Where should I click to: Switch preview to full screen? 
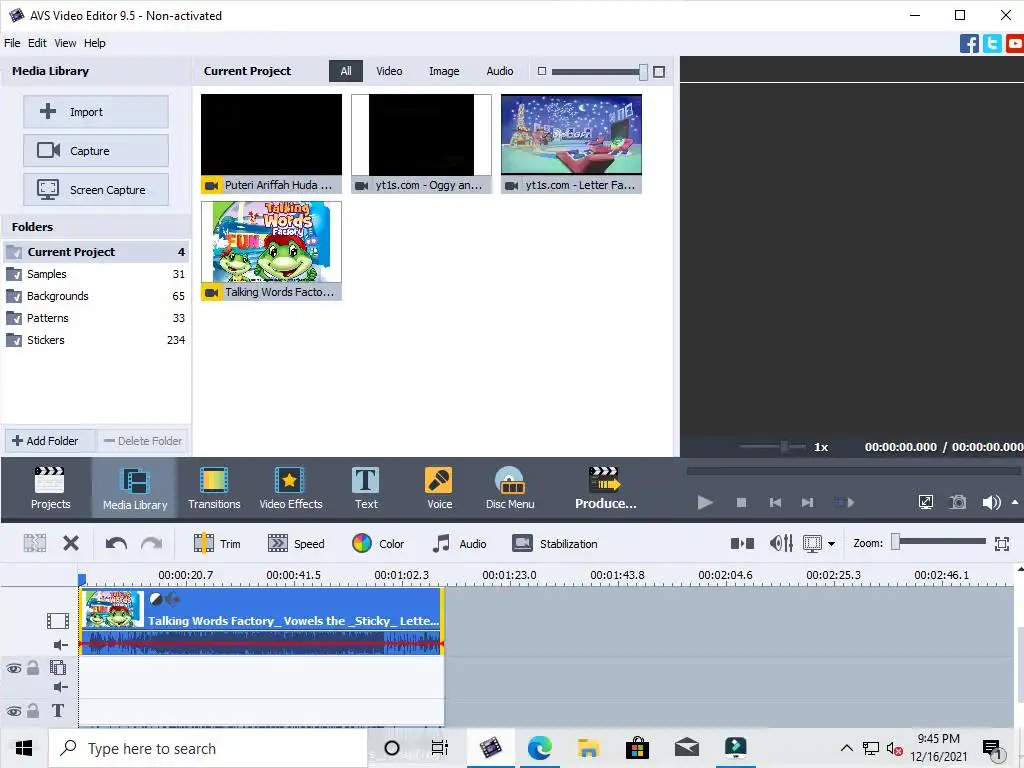(925, 502)
